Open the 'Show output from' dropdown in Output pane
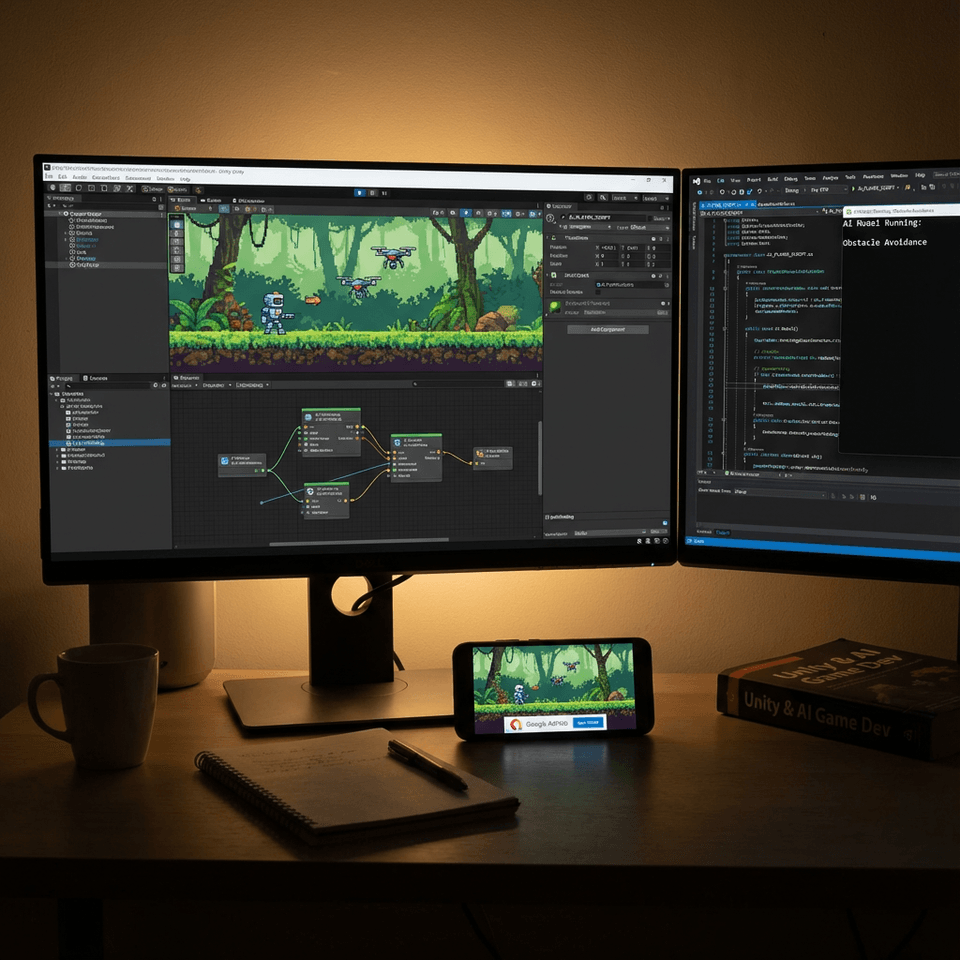Screen dimensions: 960x960 click(779, 492)
